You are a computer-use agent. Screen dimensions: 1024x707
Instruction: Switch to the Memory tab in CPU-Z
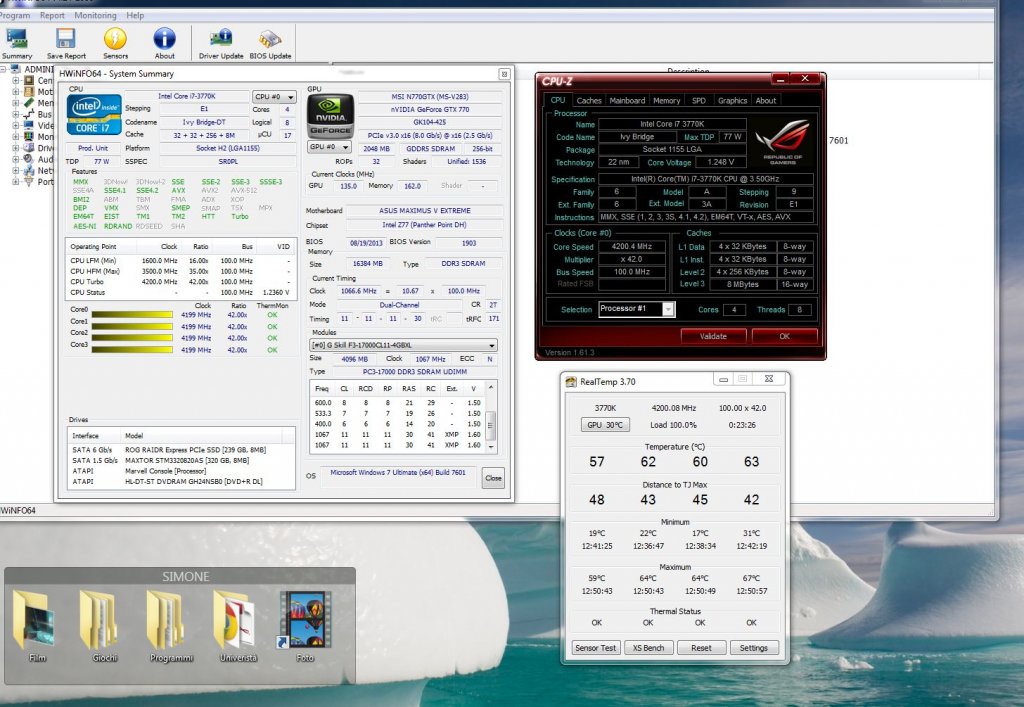tap(666, 101)
